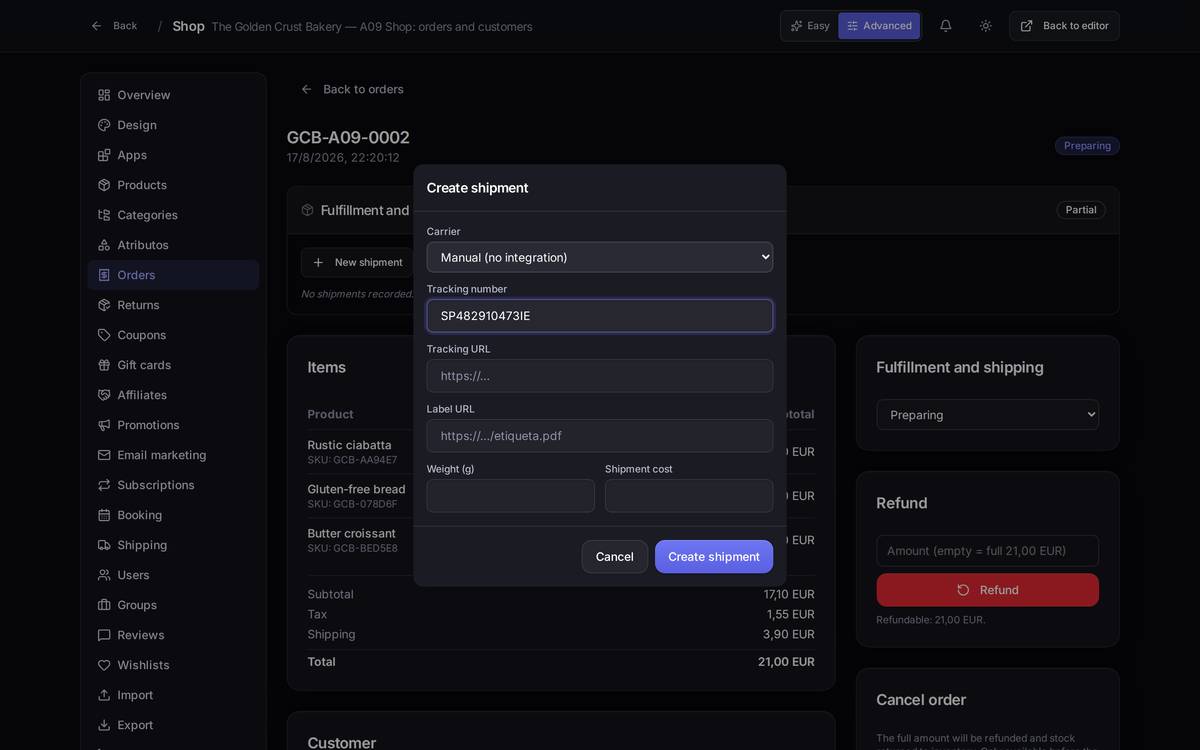Click the Overview sidebar icon
This screenshot has width=1200, height=750.
click(x=104, y=95)
